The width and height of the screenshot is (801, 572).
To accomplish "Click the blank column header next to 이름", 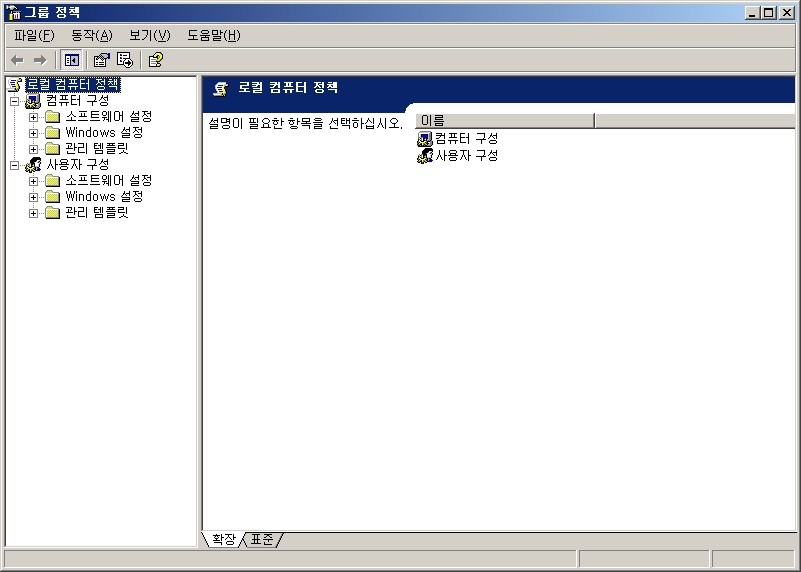I will (x=695, y=121).
